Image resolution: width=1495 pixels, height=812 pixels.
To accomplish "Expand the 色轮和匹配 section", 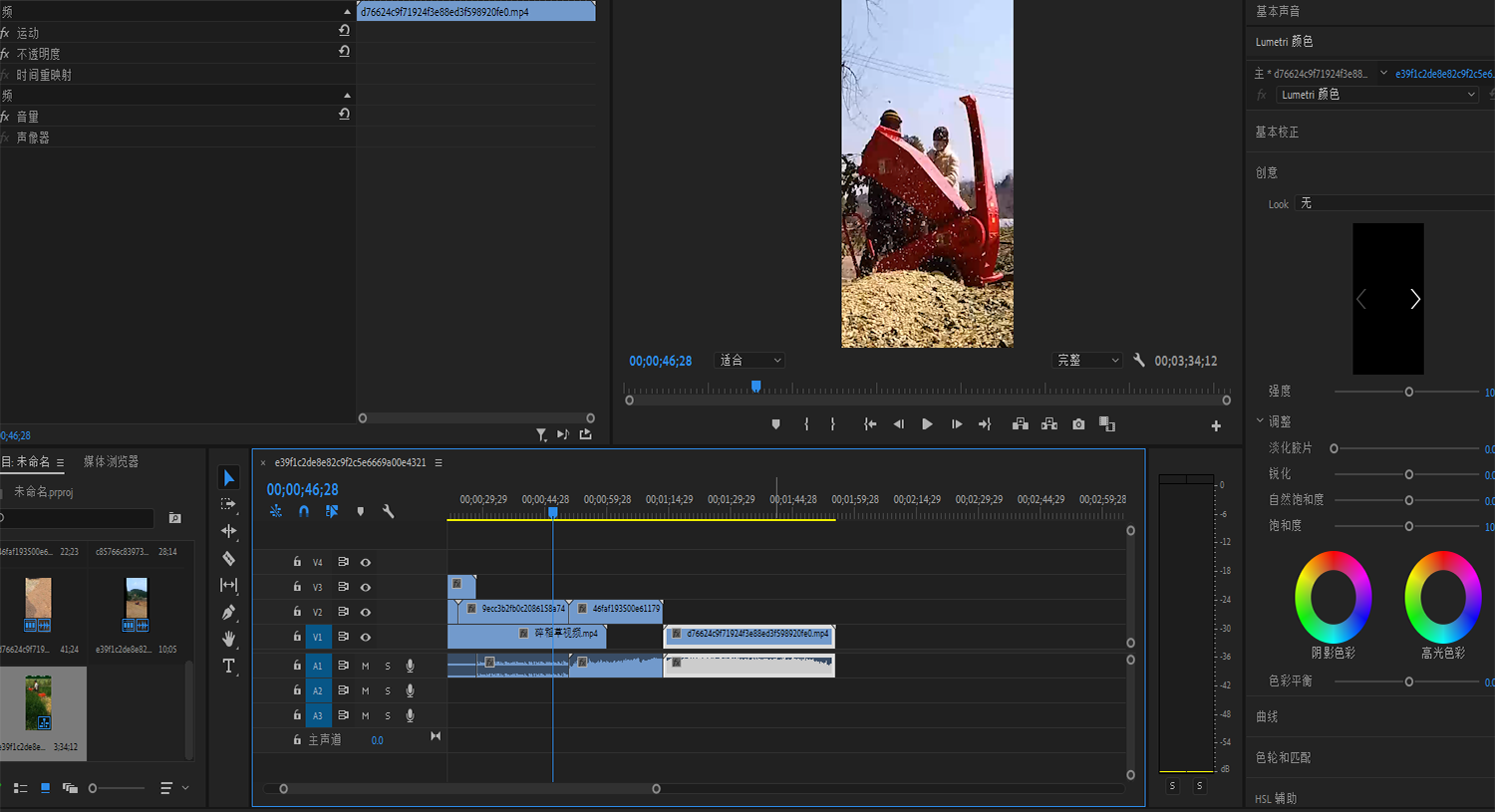I will (x=1283, y=757).
